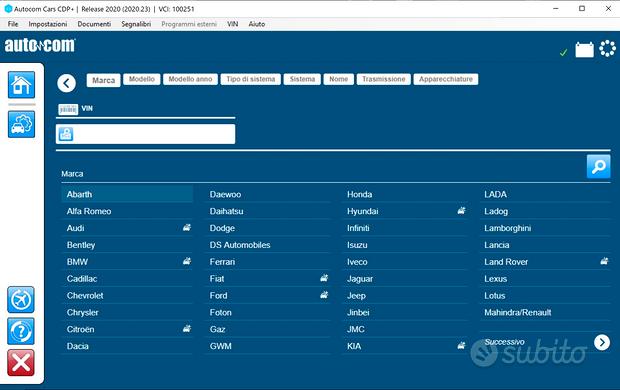
Task: Select the Marca tab
Action: [x=104, y=80]
